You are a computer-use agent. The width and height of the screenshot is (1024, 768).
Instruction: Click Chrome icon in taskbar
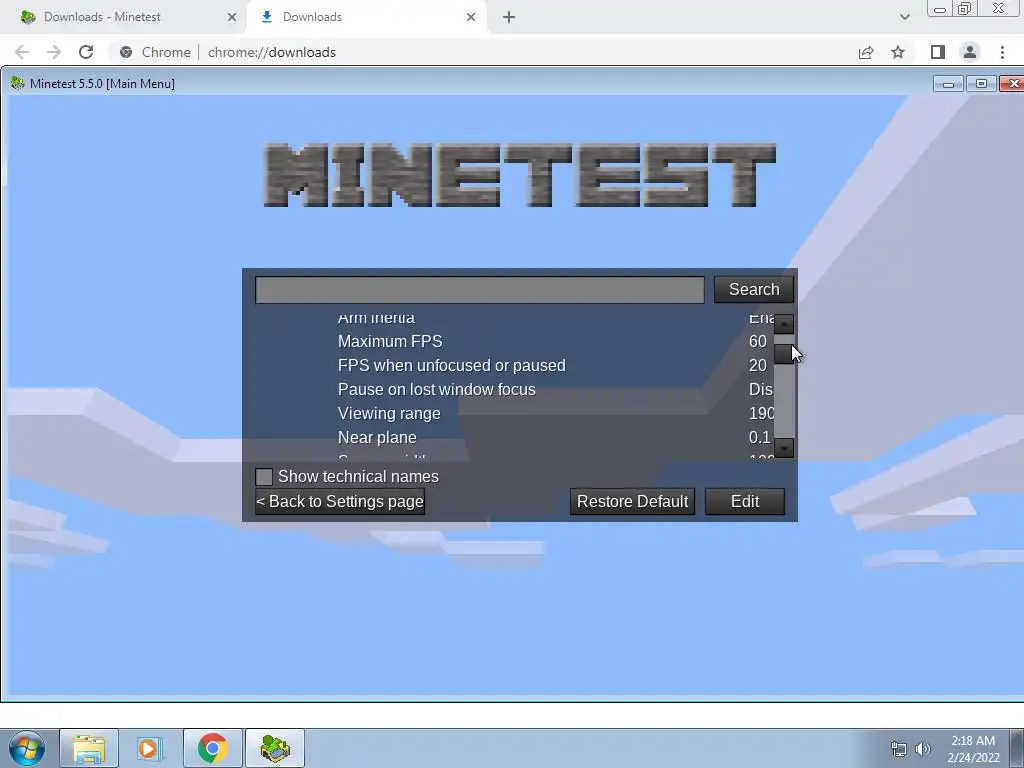pos(213,748)
